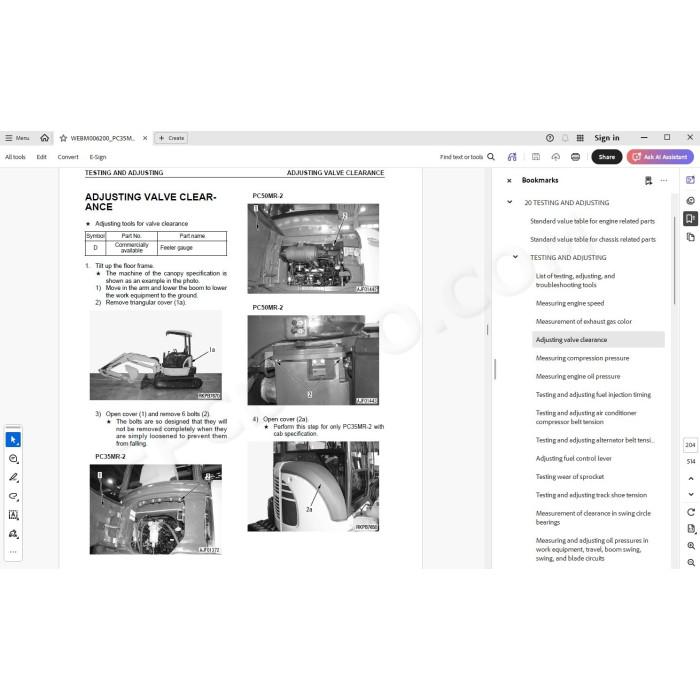Open the Convert menu
Image resolution: width=700 pixels, height=700 pixels.
pyautogui.click(x=68, y=157)
